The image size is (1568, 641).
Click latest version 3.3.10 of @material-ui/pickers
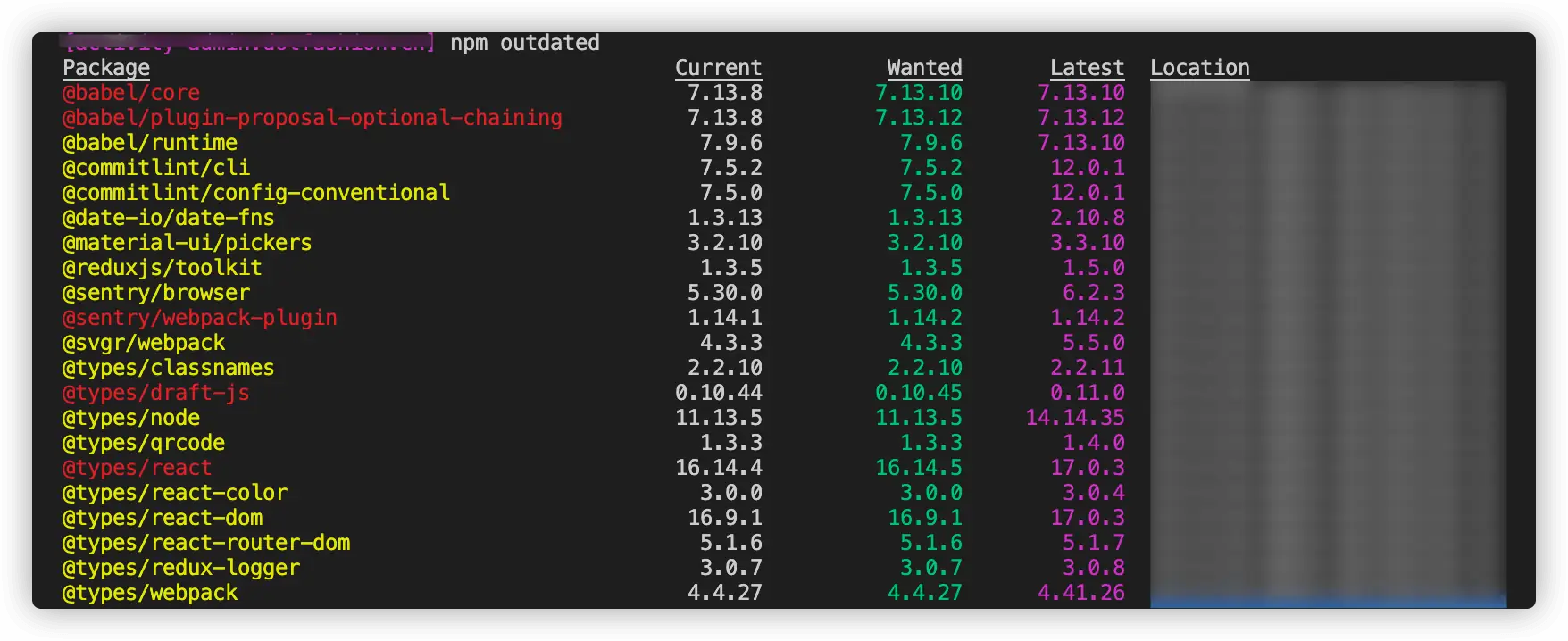point(1088,243)
